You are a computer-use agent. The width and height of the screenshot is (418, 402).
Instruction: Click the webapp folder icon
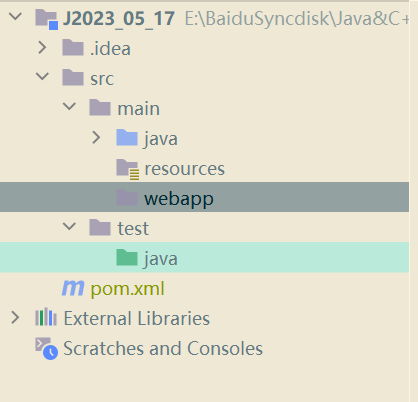click(x=127, y=198)
